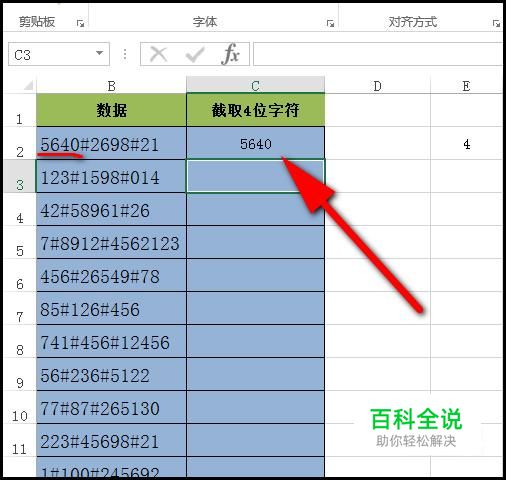Open the Alignment group dialog launcher
The height and width of the screenshot is (480, 506).
[496, 23]
